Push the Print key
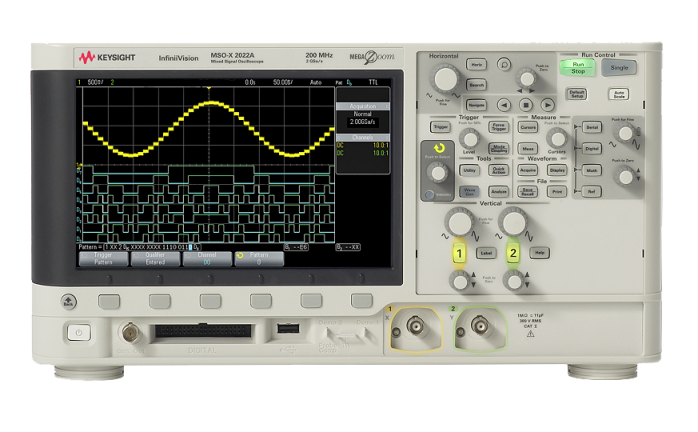The width and height of the screenshot is (698, 432). pyautogui.click(x=557, y=192)
